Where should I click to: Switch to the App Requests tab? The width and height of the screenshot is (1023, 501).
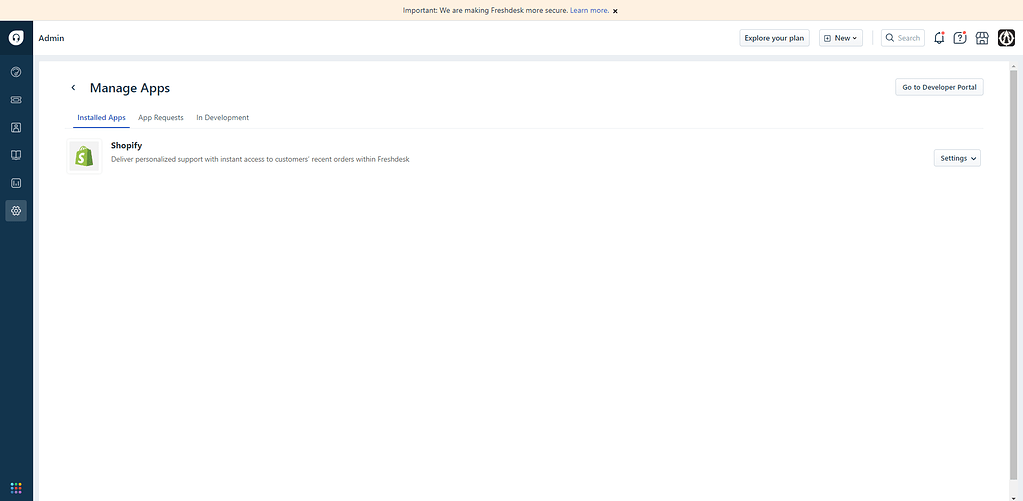tap(160, 118)
